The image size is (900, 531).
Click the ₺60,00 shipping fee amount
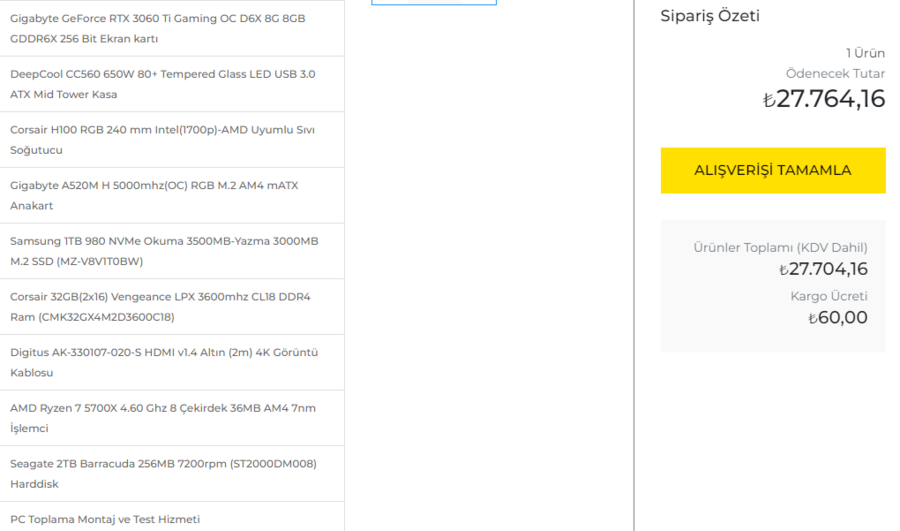(x=838, y=318)
